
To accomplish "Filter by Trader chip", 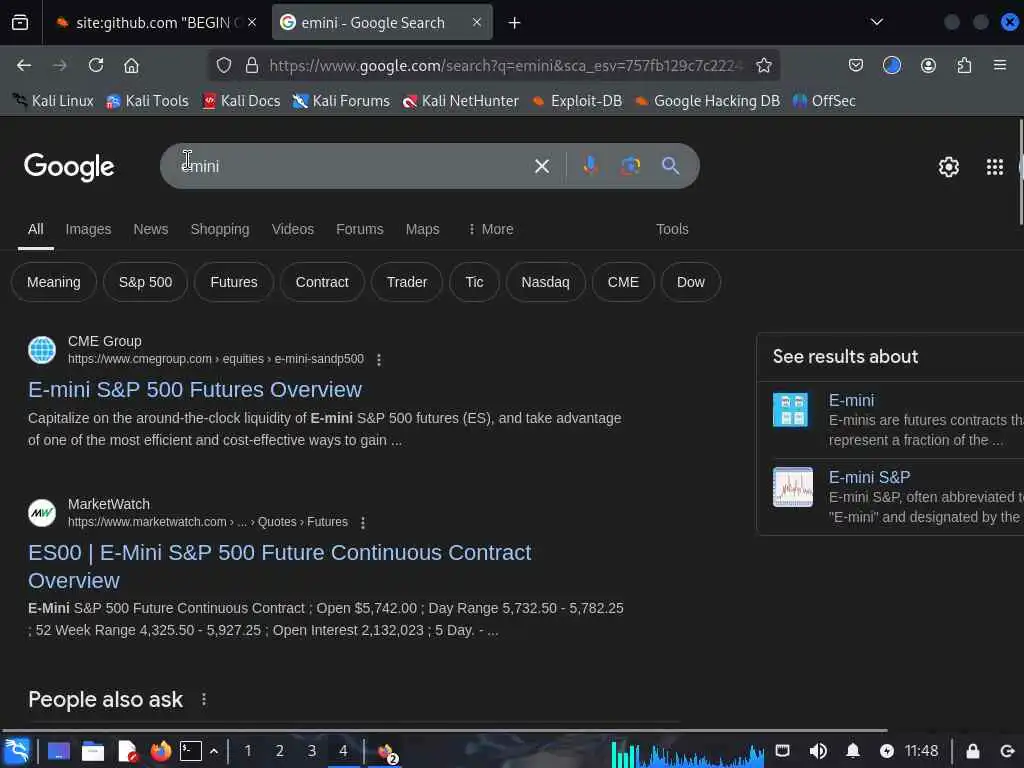I will click(x=407, y=282).
